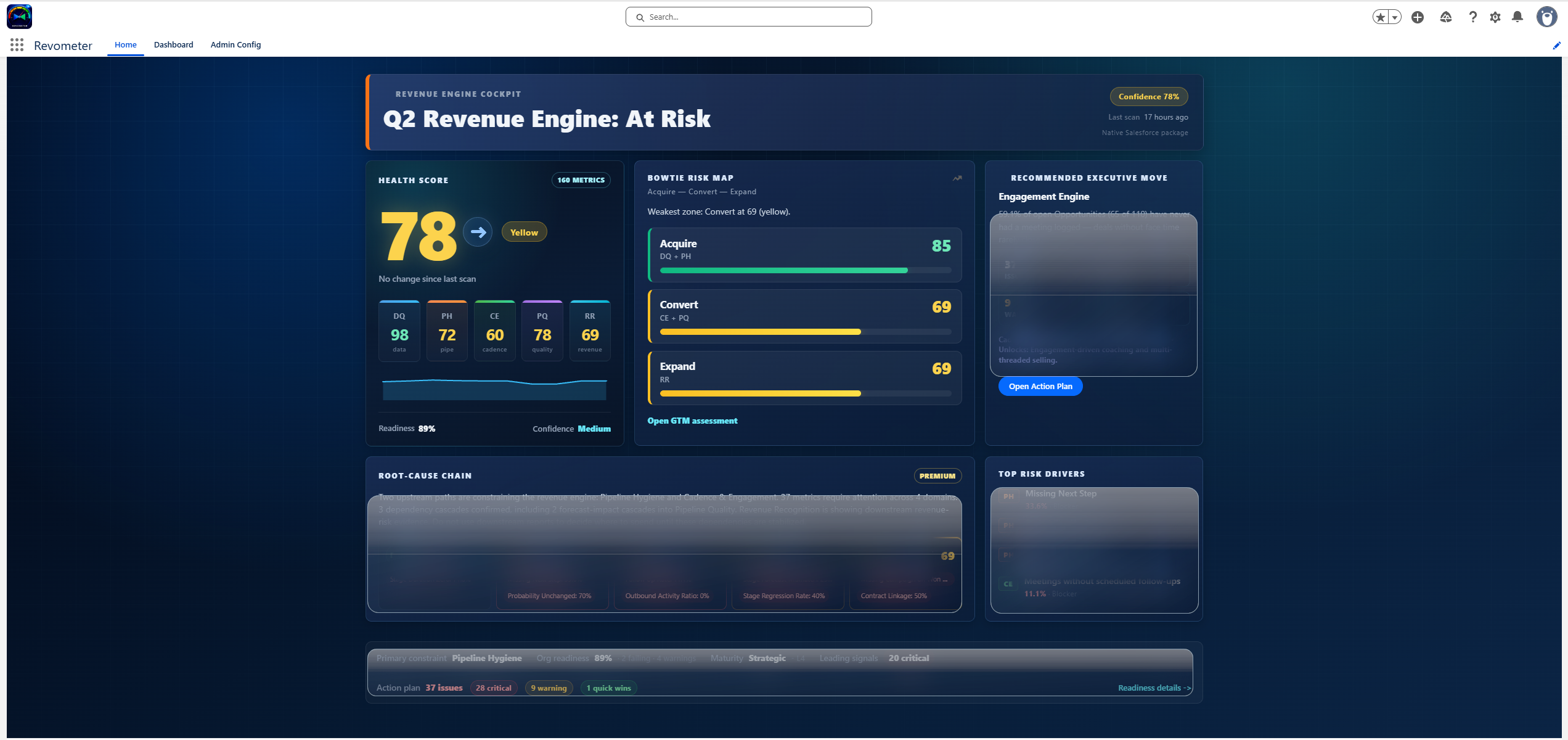Click the Confidence 78% badge
Image resolution: width=1568 pixels, height=740 pixels.
pos(1149,97)
